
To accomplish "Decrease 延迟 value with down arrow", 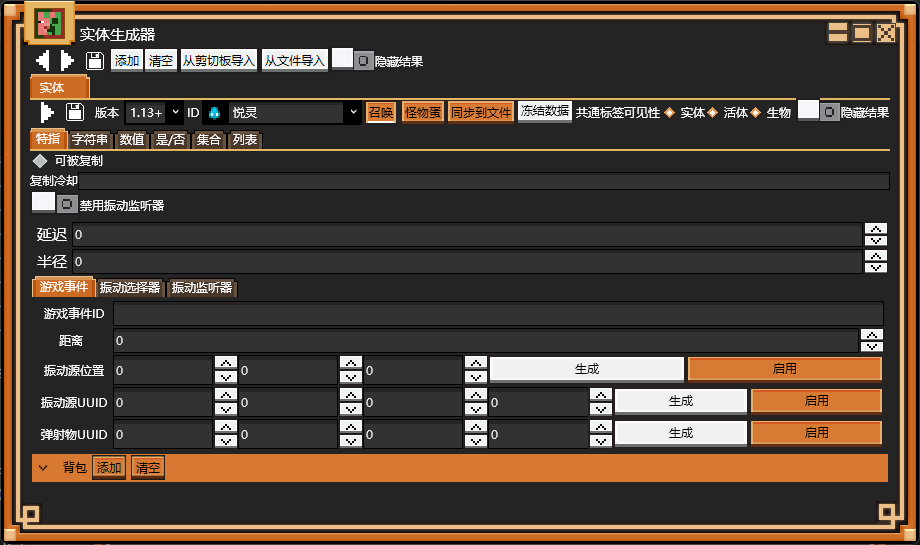I will click(x=876, y=240).
